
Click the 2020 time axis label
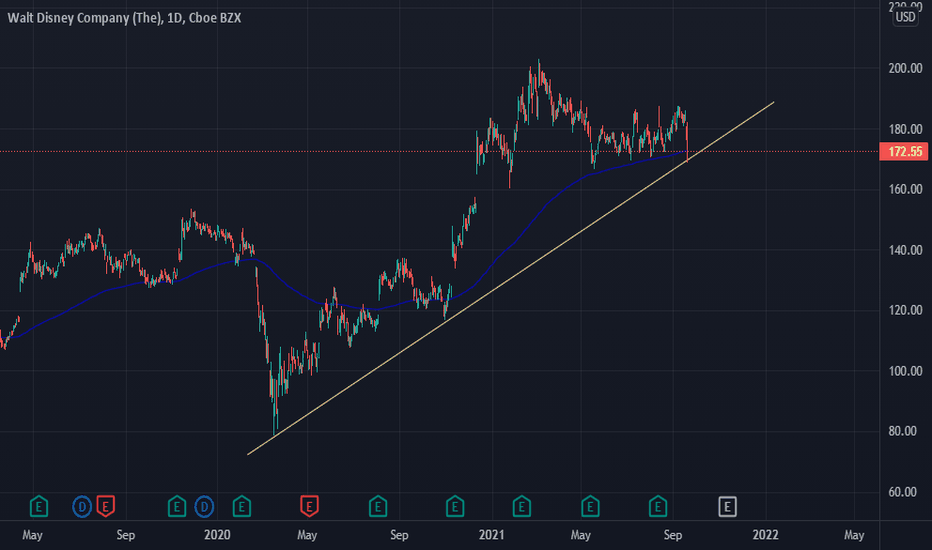coord(217,535)
